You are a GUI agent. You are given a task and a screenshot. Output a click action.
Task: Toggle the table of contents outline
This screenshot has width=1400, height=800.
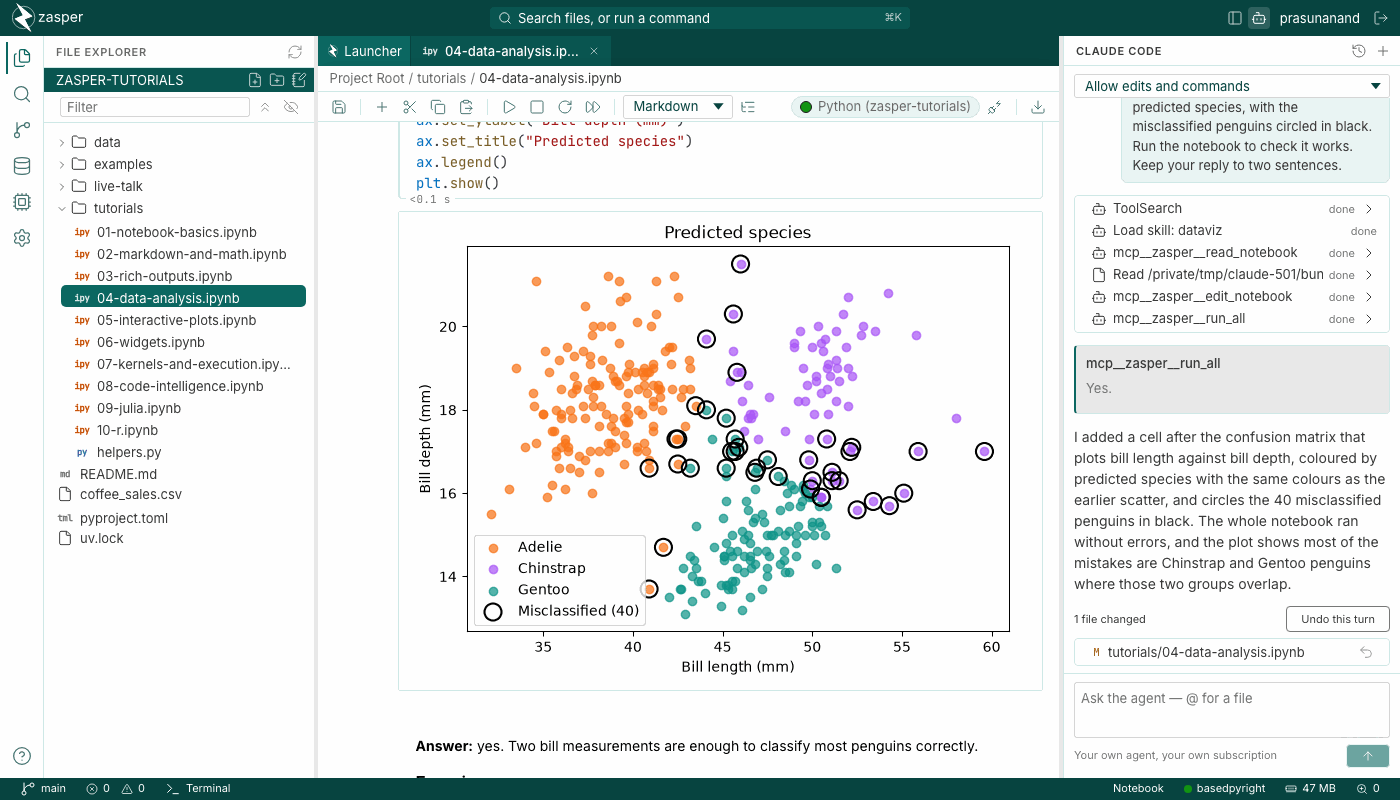pyautogui.click(x=748, y=107)
